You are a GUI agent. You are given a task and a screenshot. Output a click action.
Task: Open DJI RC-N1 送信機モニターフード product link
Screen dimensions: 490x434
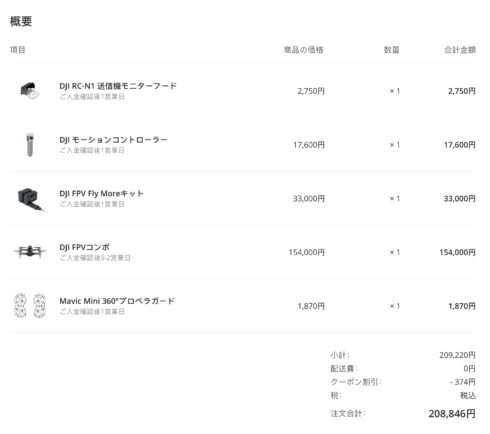coord(118,86)
